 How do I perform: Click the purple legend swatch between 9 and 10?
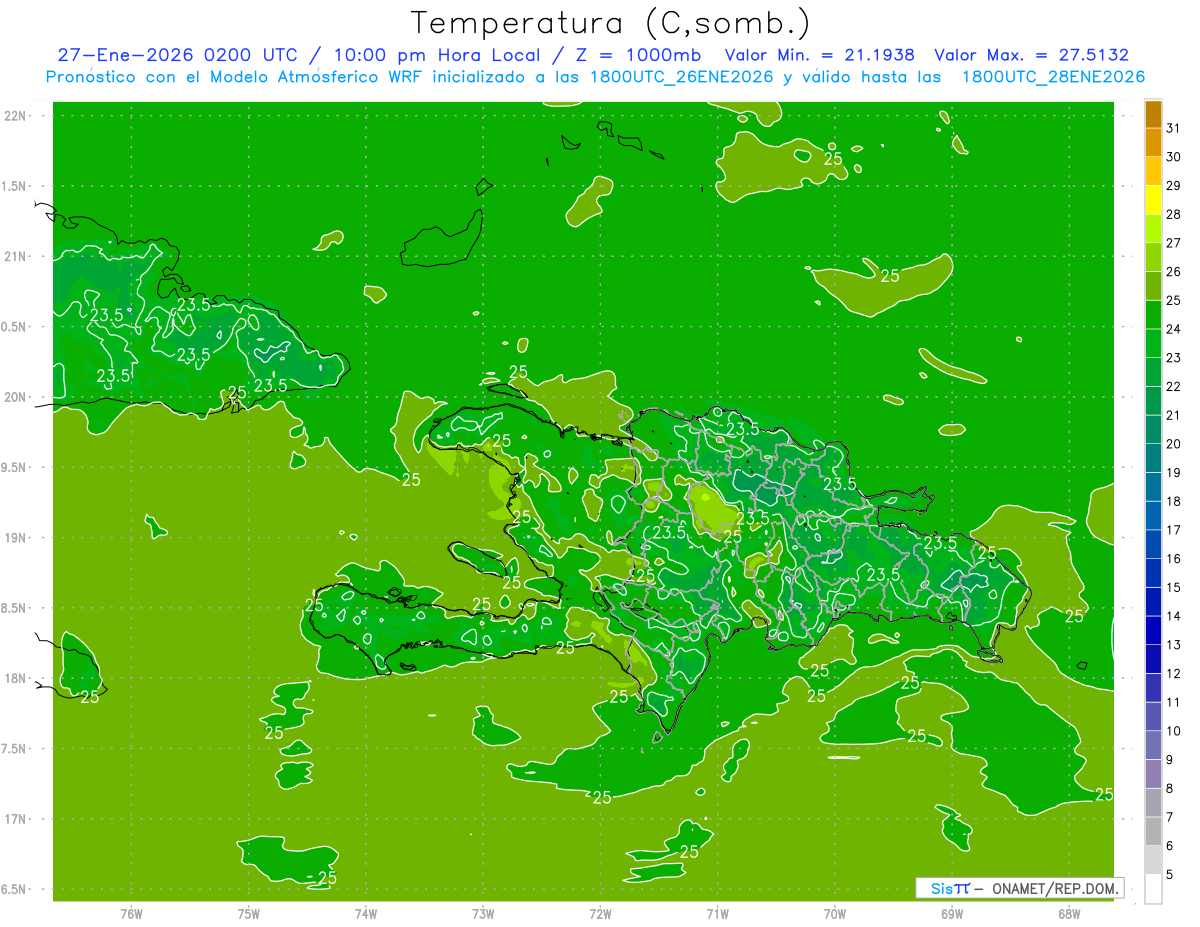pos(1153,746)
